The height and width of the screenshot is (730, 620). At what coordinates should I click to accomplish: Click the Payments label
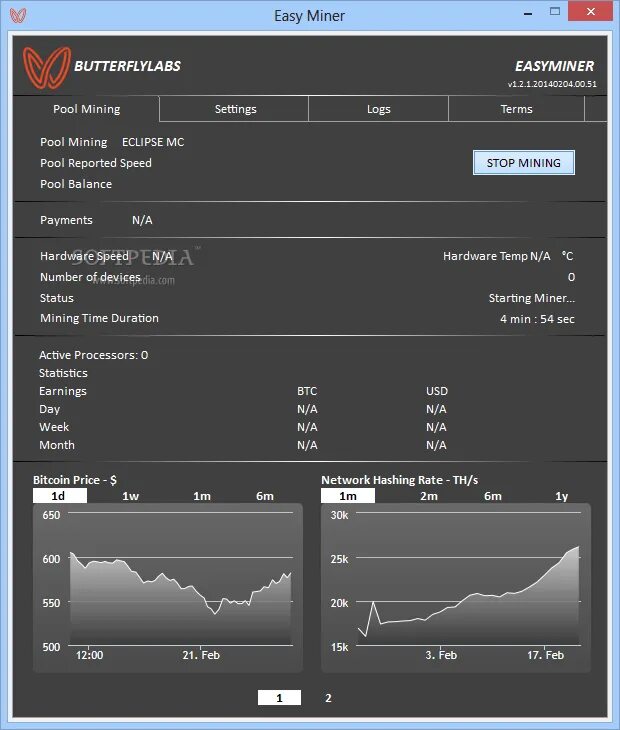tap(66, 220)
